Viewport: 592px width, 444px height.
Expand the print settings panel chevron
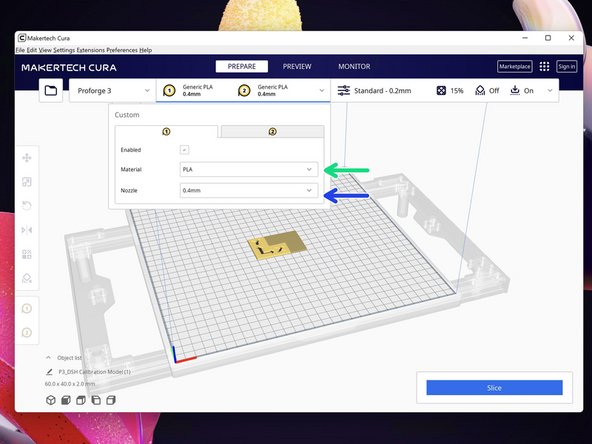point(550,91)
